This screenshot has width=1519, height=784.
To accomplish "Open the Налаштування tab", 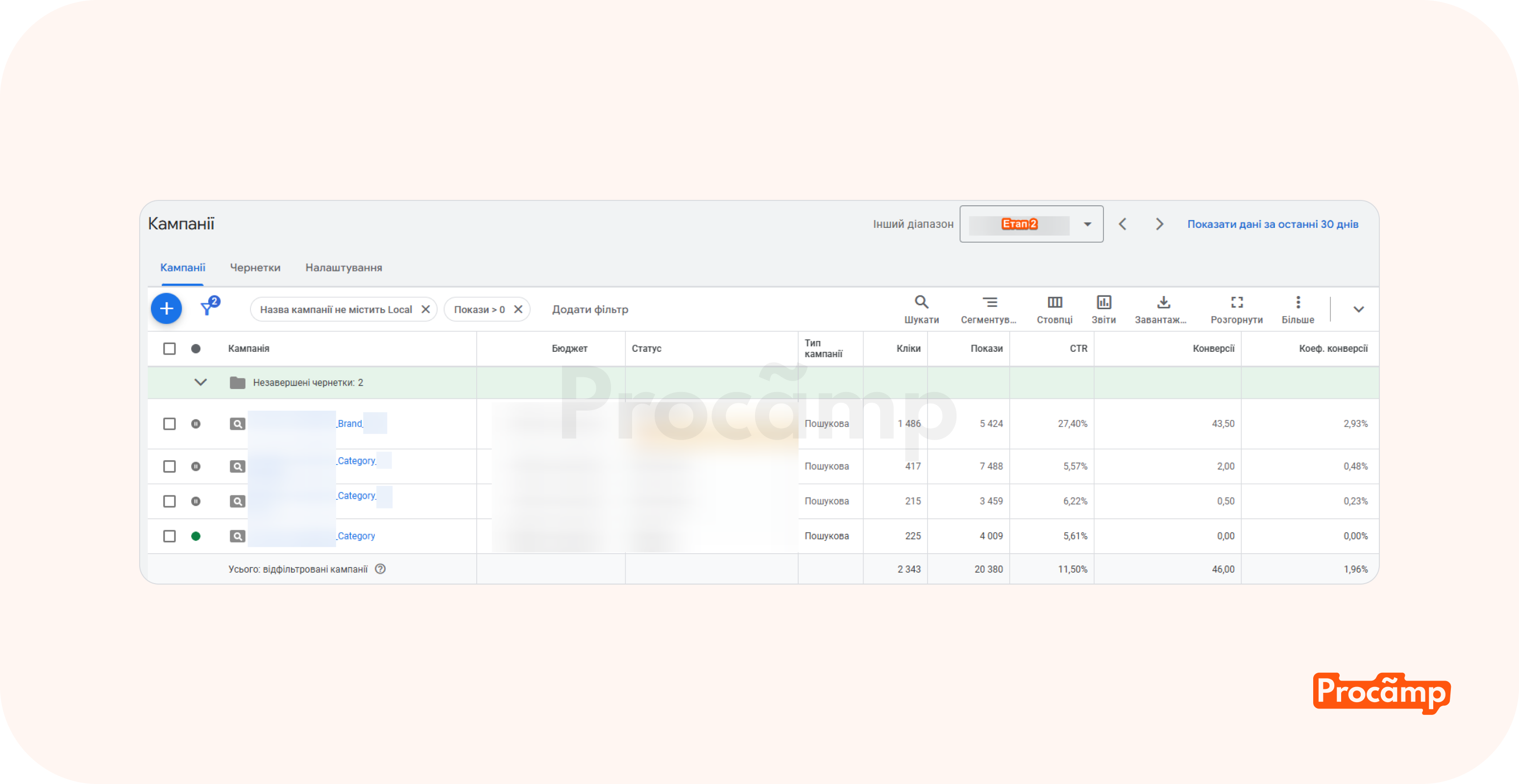I will [x=343, y=268].
